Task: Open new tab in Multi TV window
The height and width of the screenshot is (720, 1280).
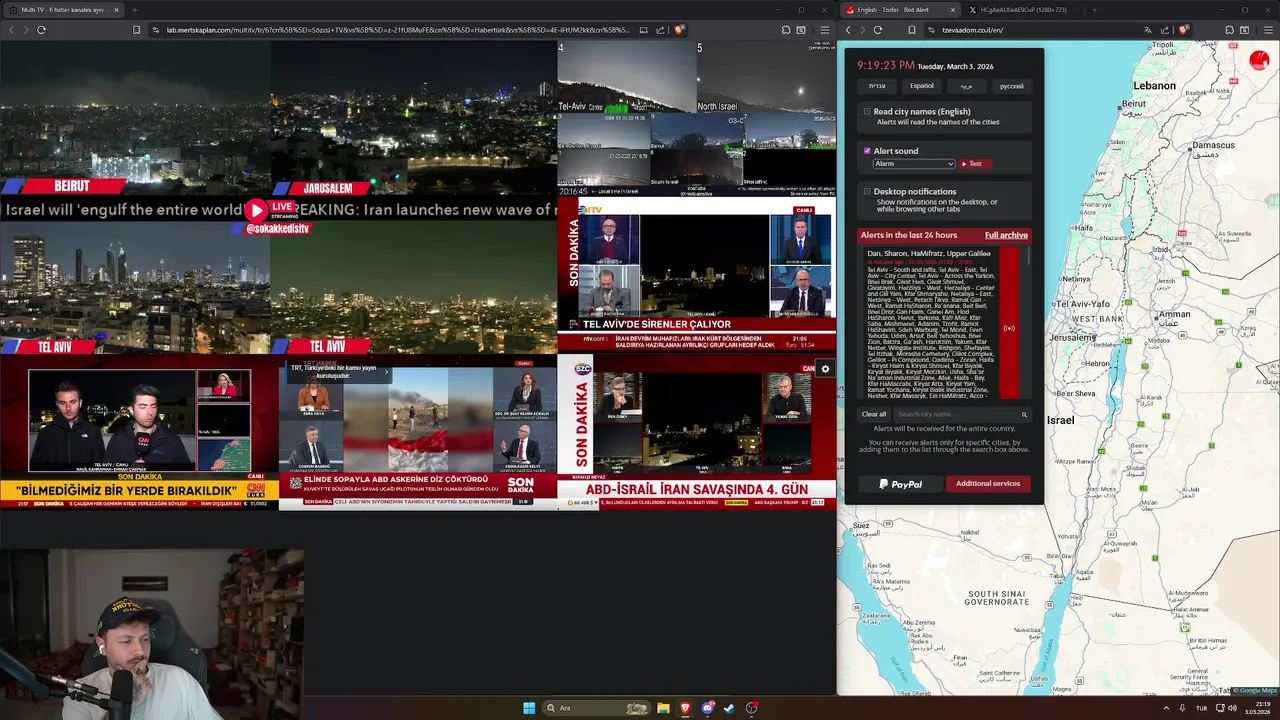Action: pyautogui.click(x=134, y=10)
